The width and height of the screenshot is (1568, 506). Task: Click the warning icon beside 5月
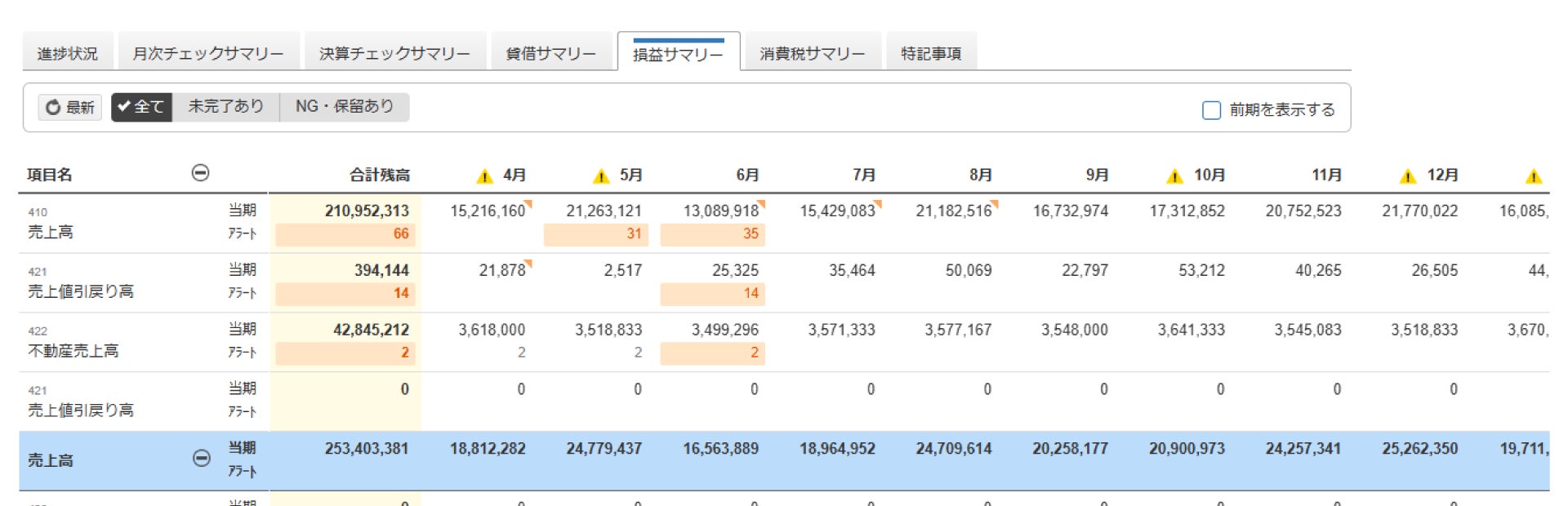601,176
